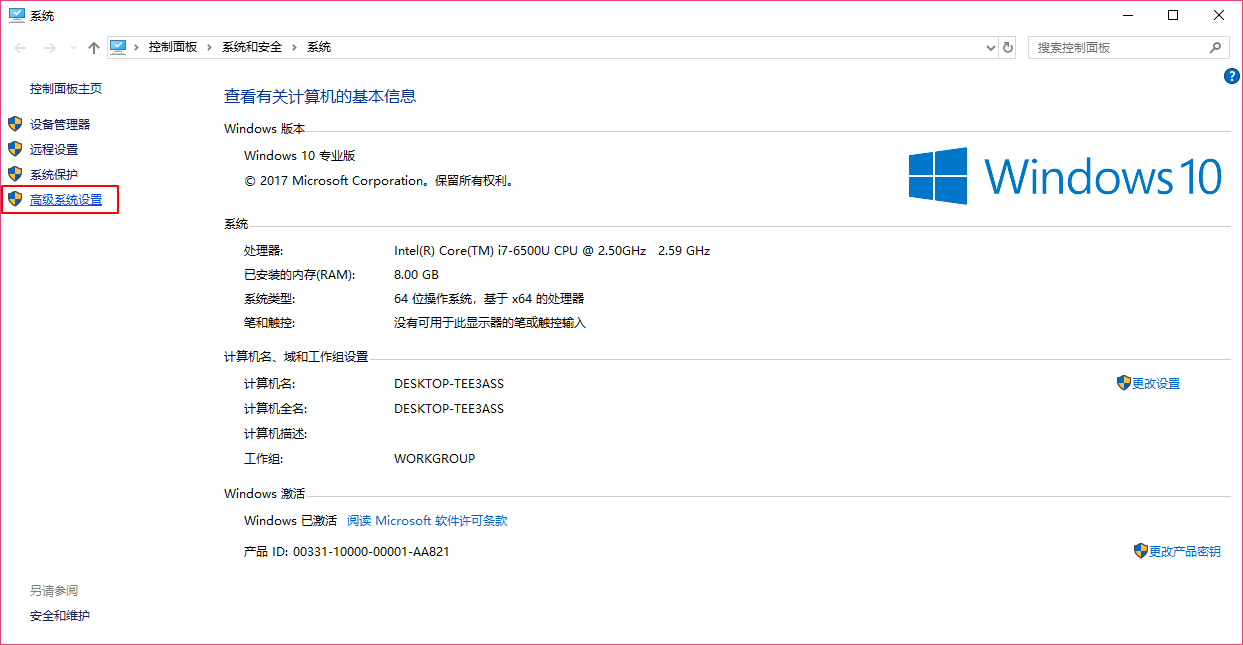Viewport: 1243px width, 645px height.
Task: Click the installed RAM value 8.00 GB
Action: [x=417, y=275]
